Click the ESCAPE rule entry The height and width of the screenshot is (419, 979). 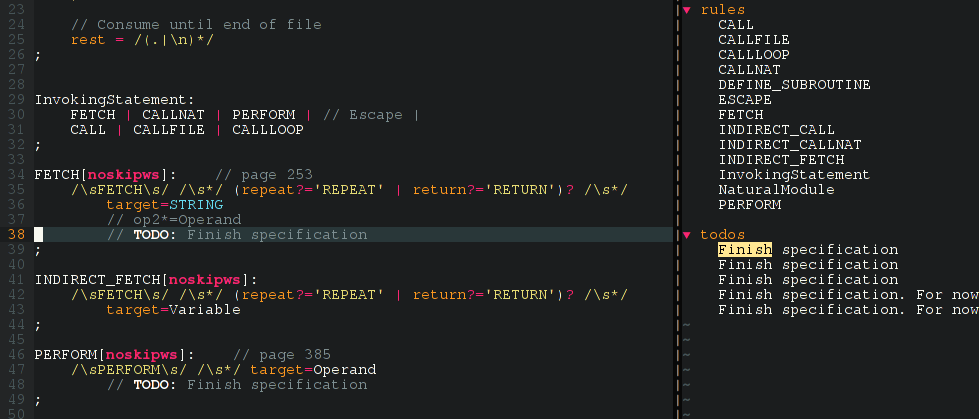point(744,100)
